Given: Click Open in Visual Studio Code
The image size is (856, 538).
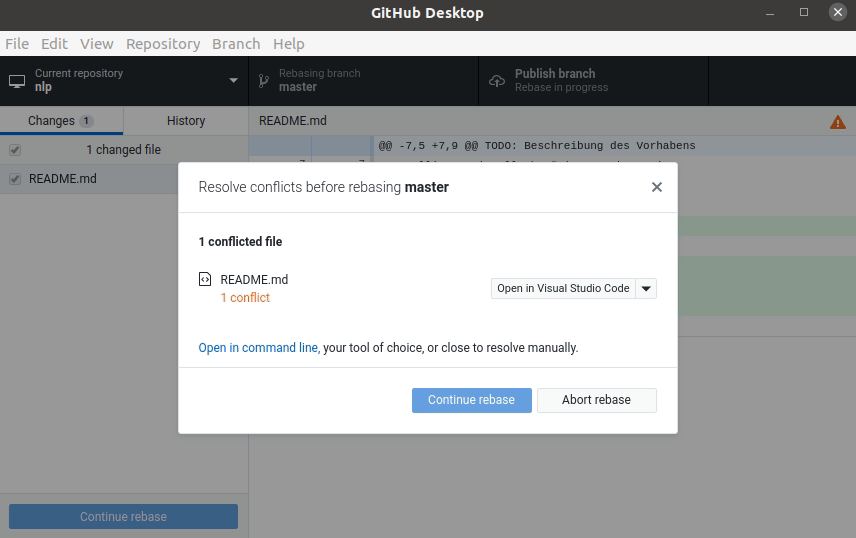Looking at the screenshot, I should coord(563,288).
